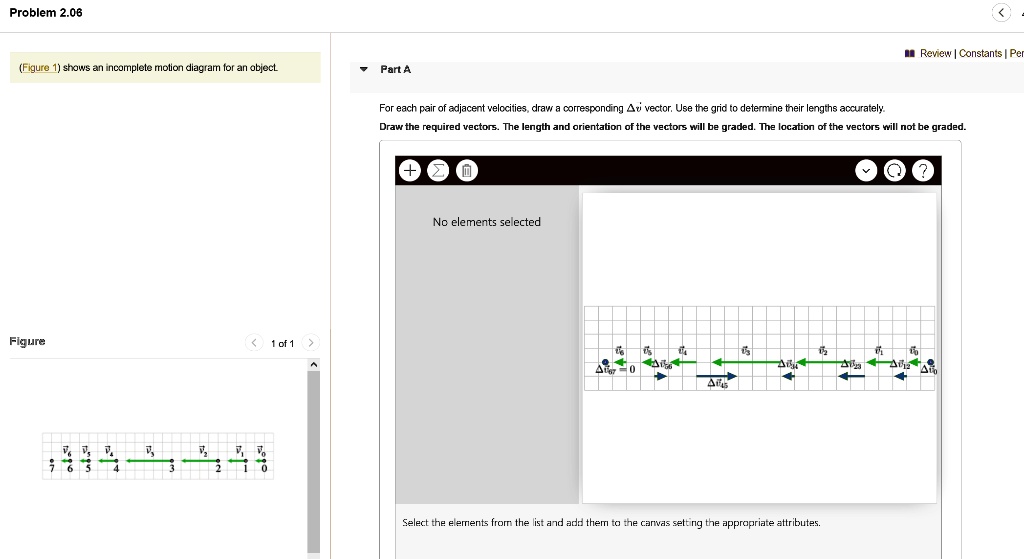This screenshot has width=1024, height=559.
Task: Go to previous figure arrow
Action: 253,343
